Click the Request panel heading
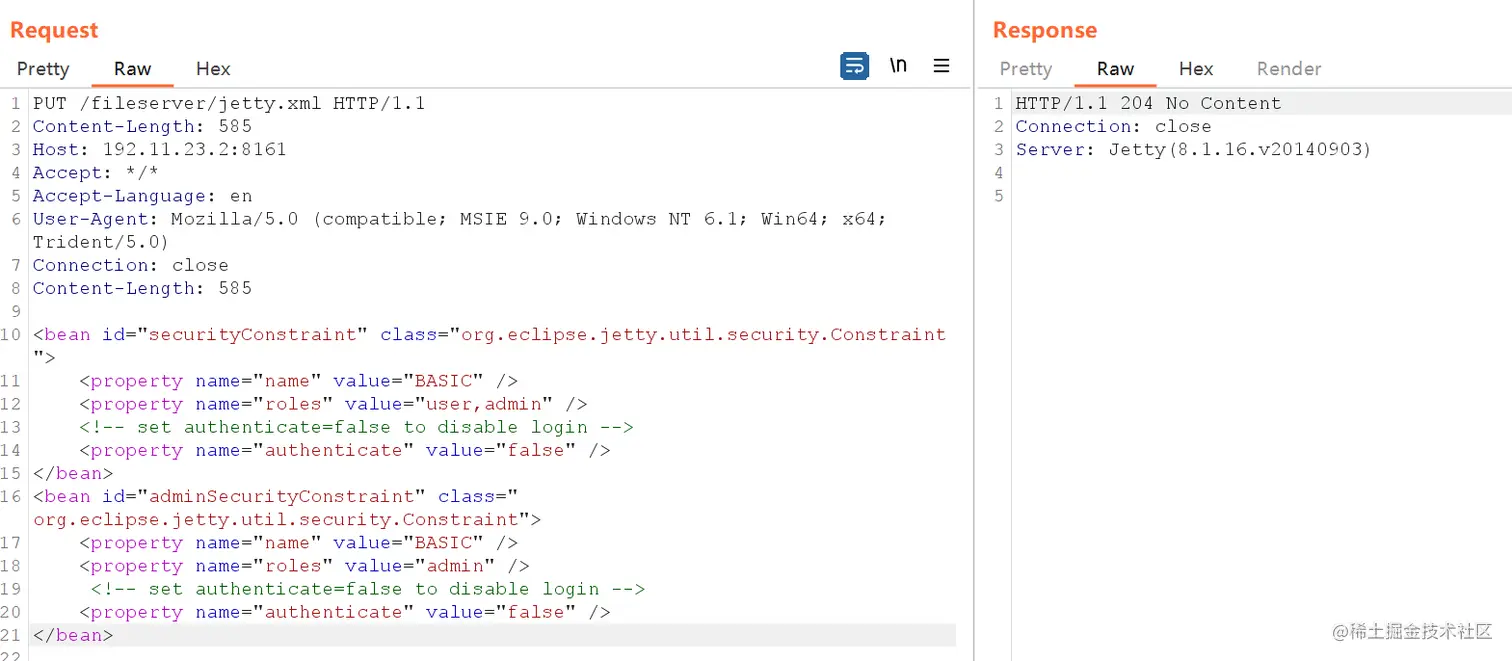 54,30
